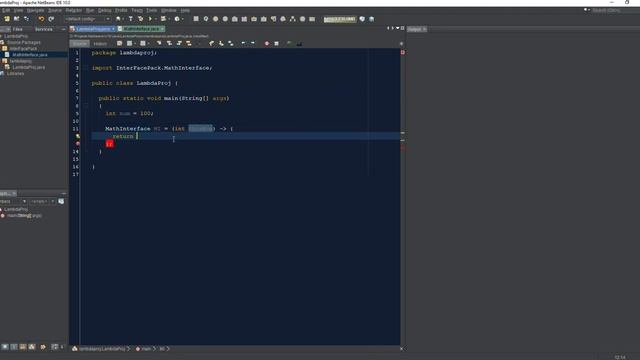
Task: Toggle bookmark on current line
Action: click(231, 43)
